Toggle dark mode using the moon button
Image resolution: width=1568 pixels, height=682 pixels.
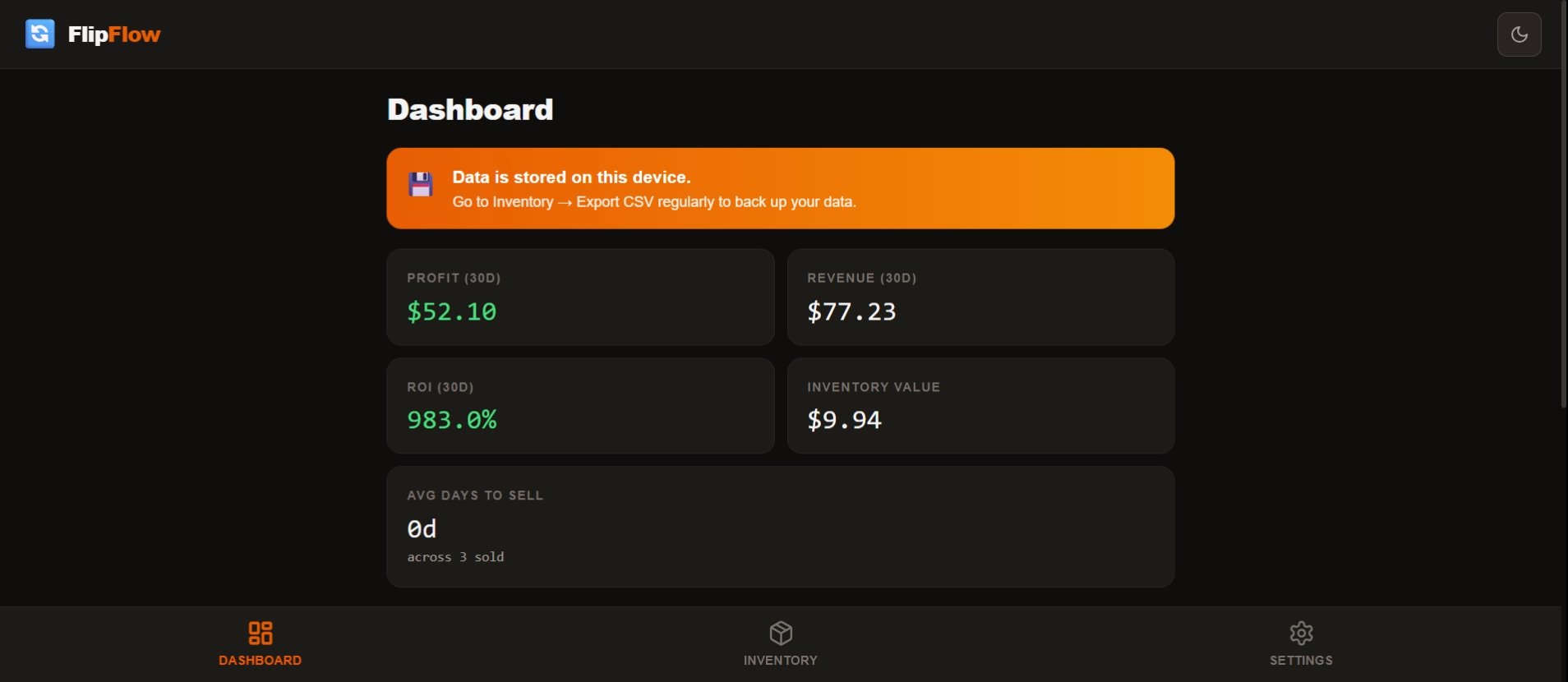point(1520,34)
